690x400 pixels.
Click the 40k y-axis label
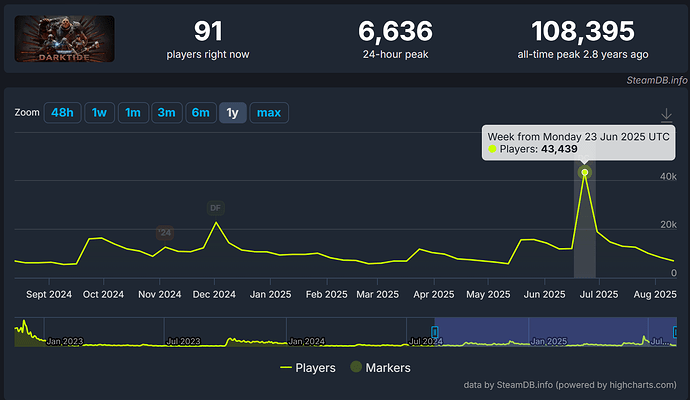tap(668, 176)
